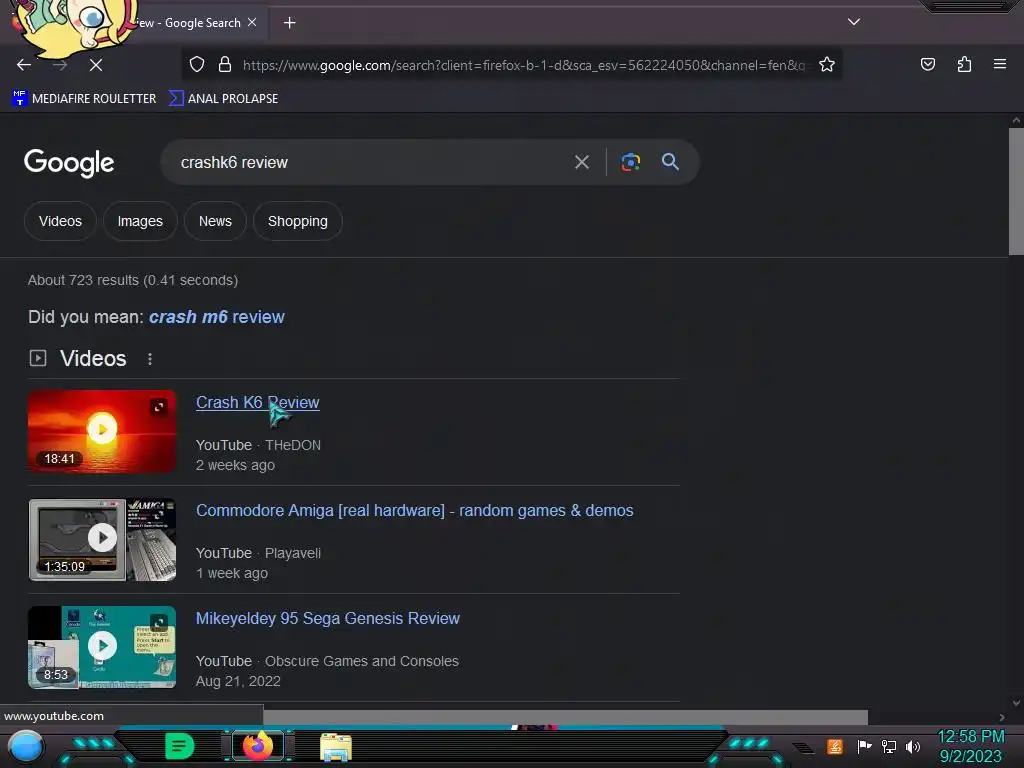The width and height of the screenshot is (1024, 768).
Task: Clear the search box text
Action: [x=581, y=162]
